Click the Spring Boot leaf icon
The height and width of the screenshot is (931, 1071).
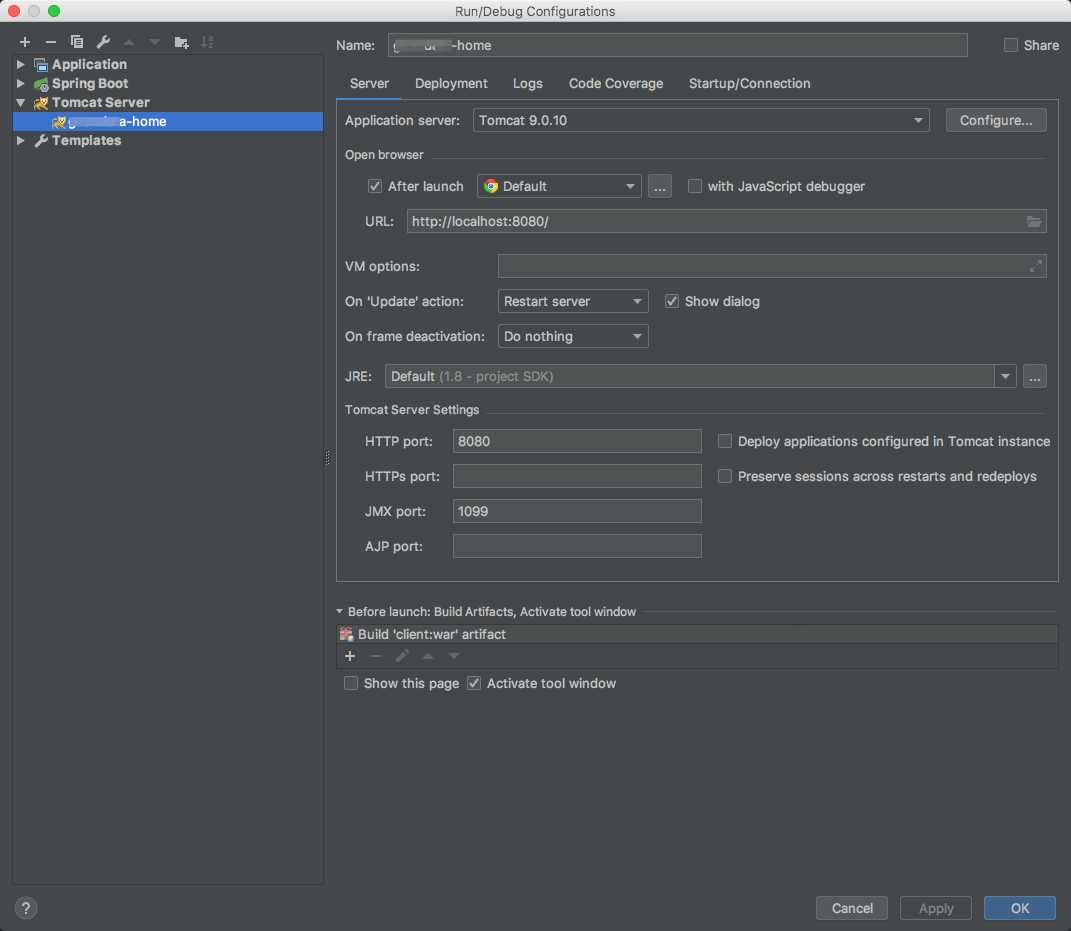click(x=41, y=83)
